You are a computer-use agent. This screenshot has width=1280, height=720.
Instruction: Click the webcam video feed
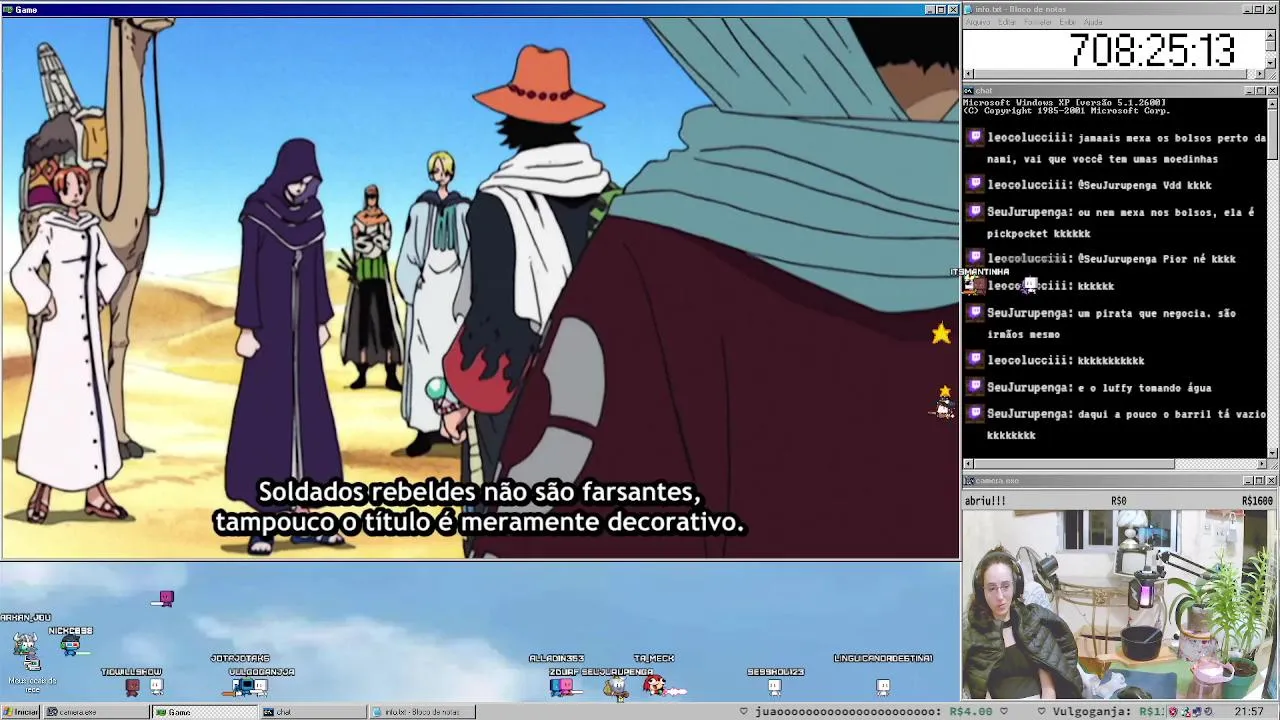1119,604
